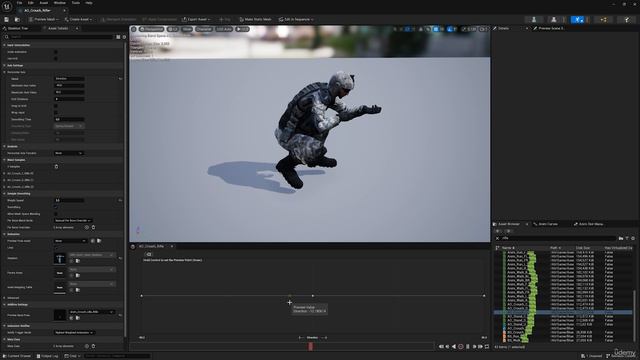Clear Per Bone Overrides array
Image resolution: width=640 pixels, height=360 pixels.
[x=93, y=227]
